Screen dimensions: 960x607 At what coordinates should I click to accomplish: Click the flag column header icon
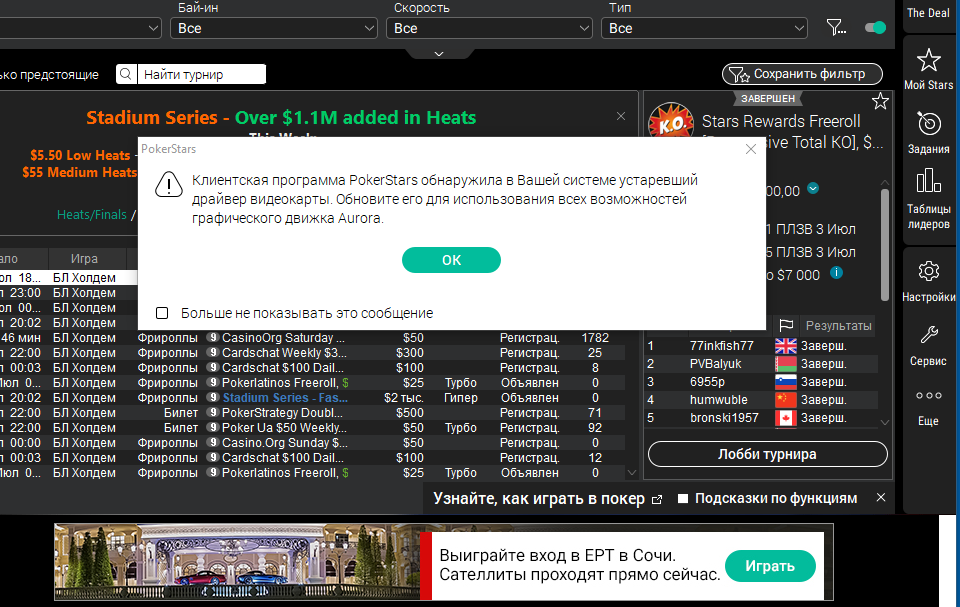click(x=786, y=325)
